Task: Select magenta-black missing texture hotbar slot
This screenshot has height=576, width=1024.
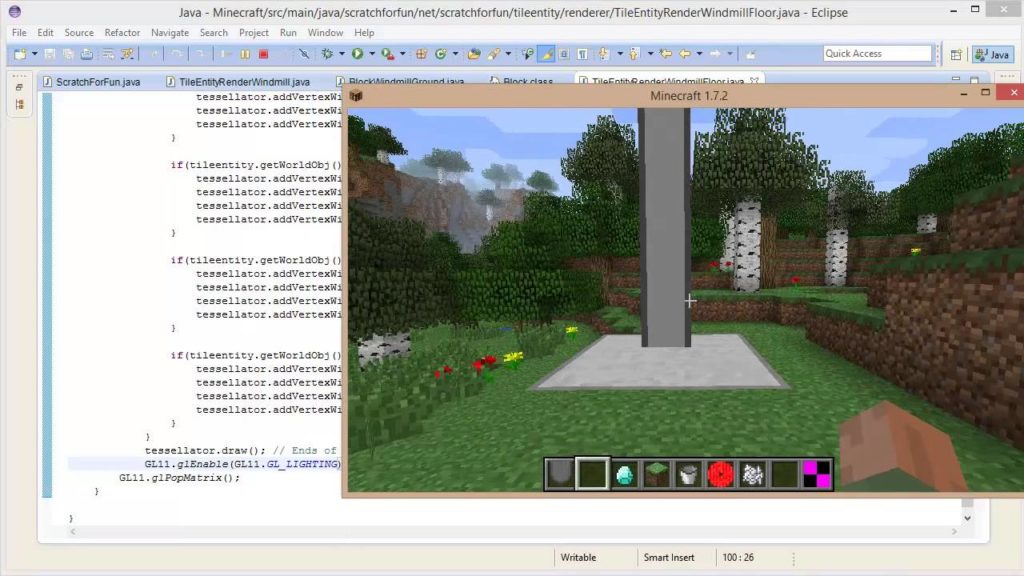Action: [816, 475]
